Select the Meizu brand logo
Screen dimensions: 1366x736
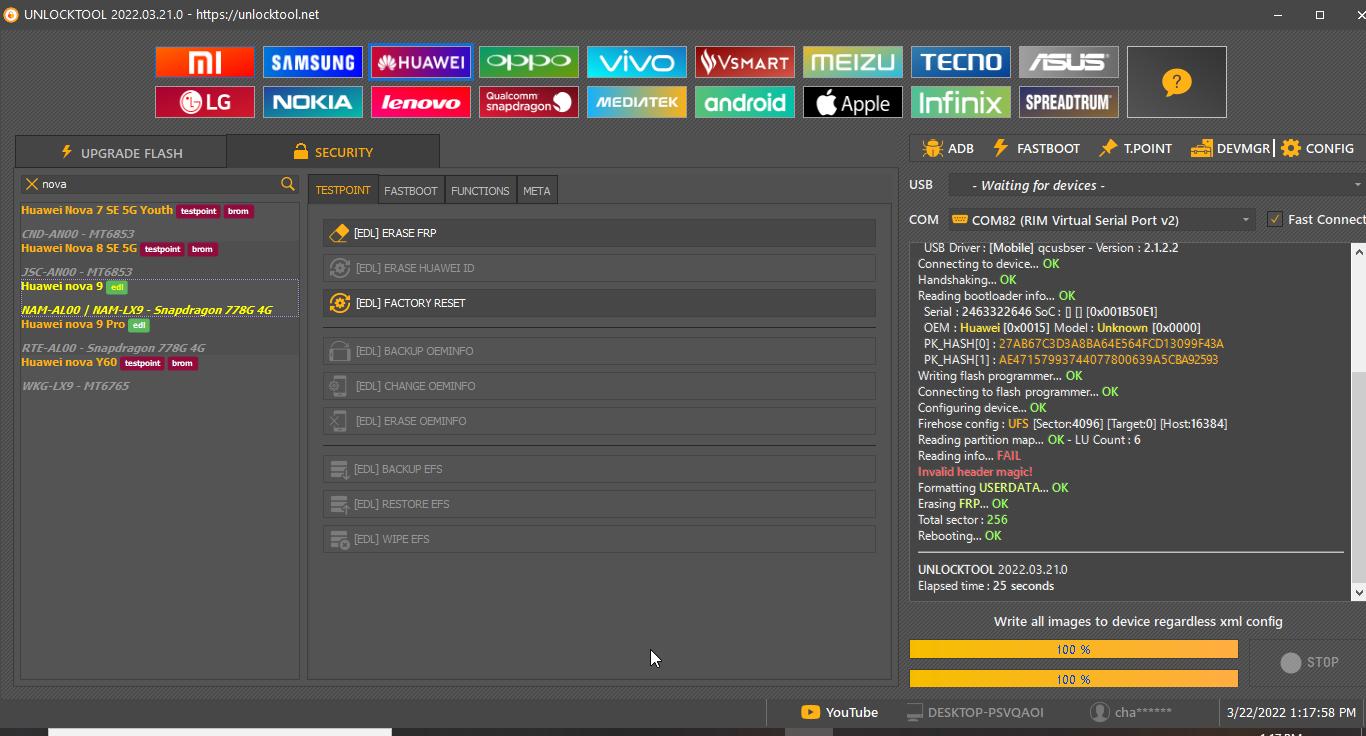click(x=853, y=62)
